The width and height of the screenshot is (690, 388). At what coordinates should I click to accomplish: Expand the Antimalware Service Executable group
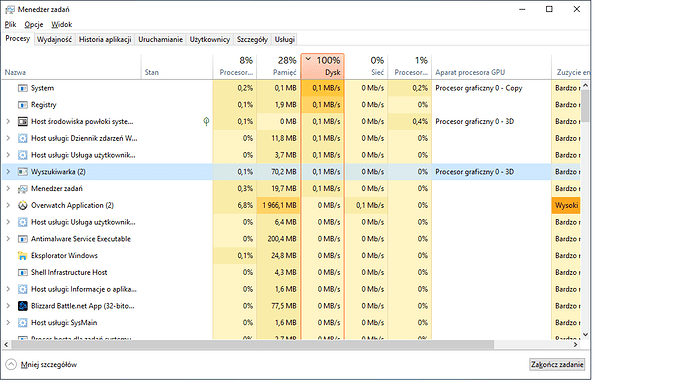tap(8, 238)
